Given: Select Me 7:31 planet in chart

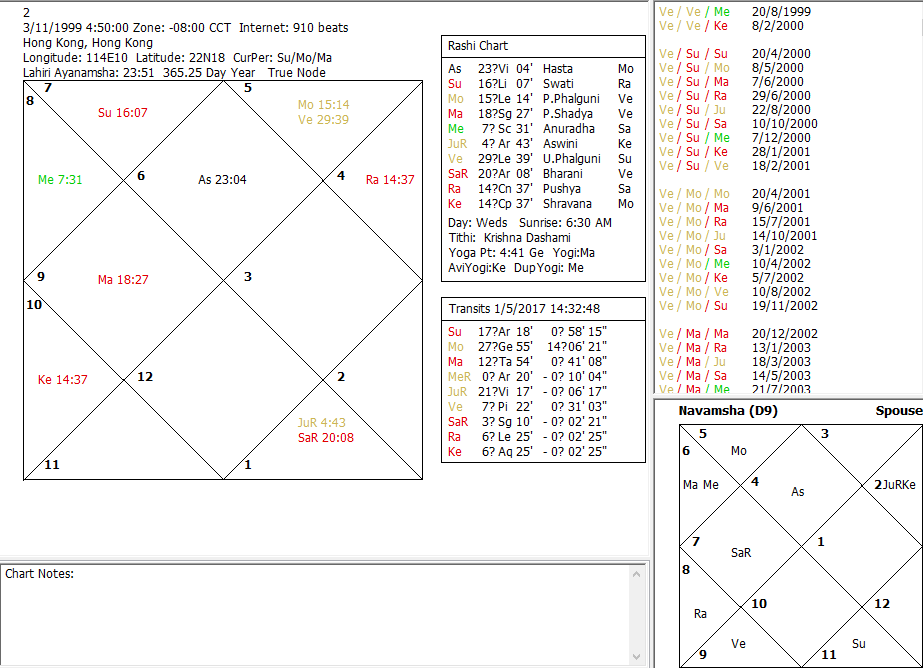Looking at the screenshot, I should point(60,180).
